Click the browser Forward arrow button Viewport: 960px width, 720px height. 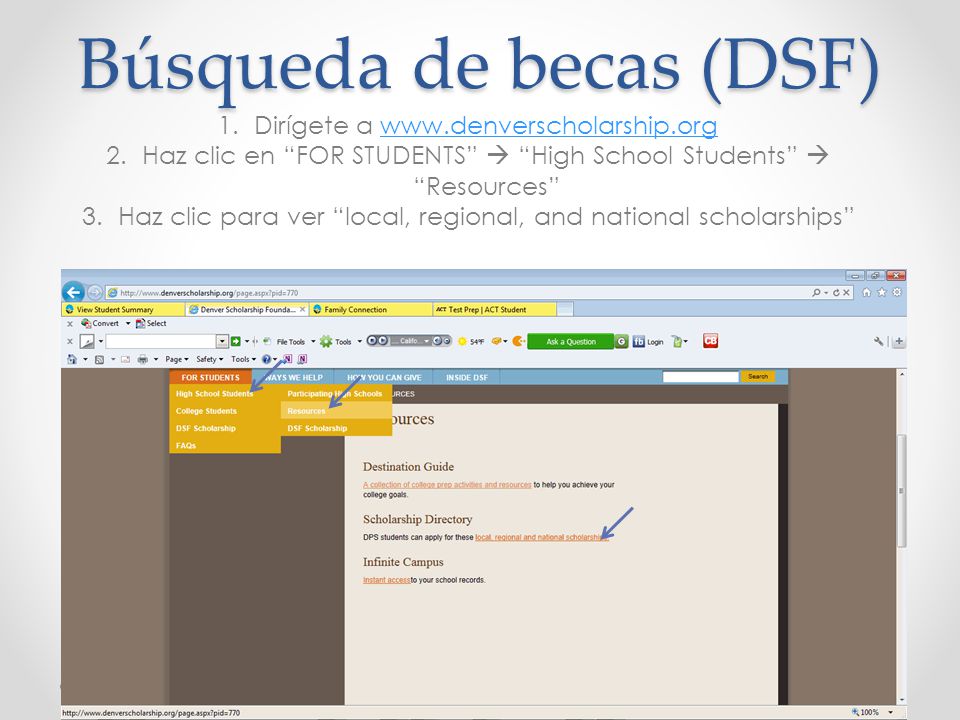click(94, 292)
